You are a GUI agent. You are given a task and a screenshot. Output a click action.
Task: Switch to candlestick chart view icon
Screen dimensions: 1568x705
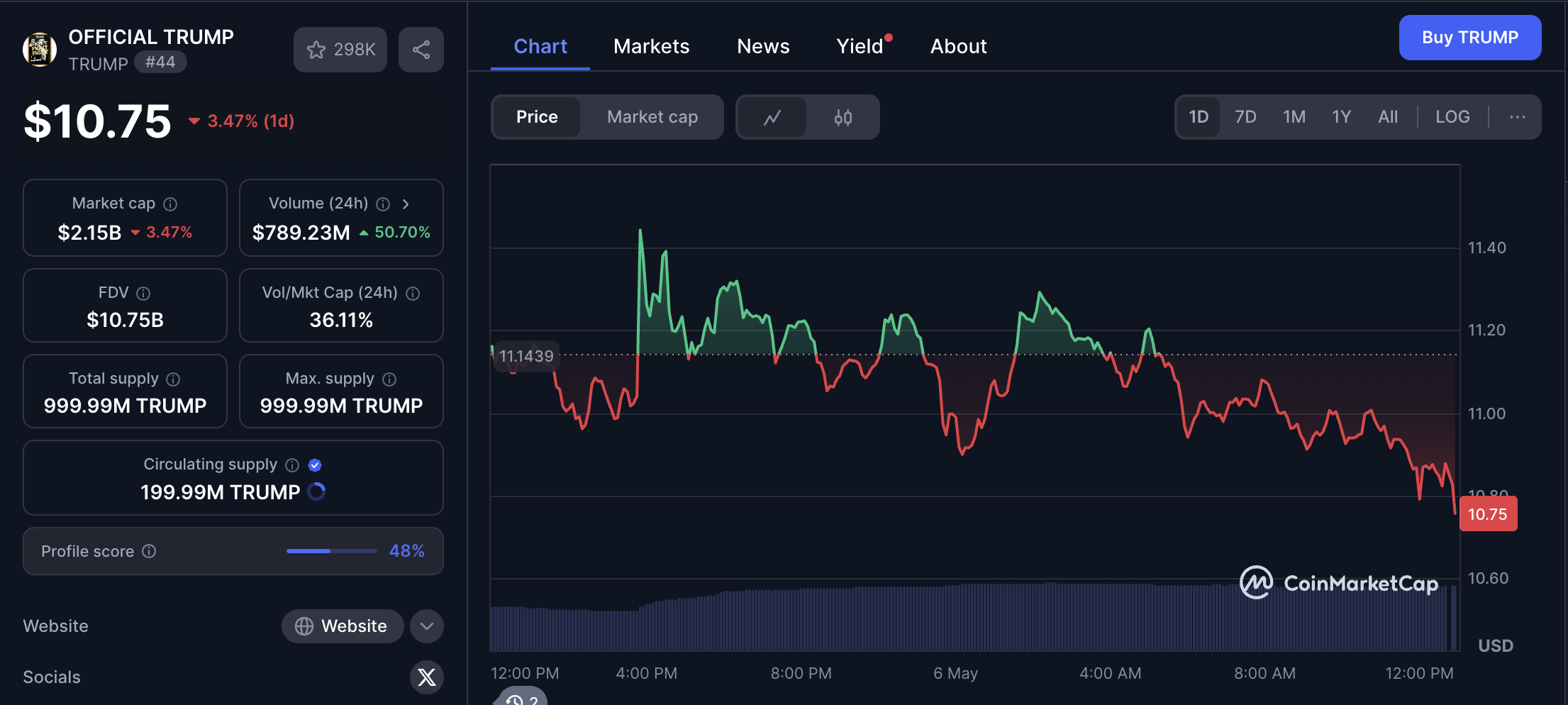tap(843, 117)
